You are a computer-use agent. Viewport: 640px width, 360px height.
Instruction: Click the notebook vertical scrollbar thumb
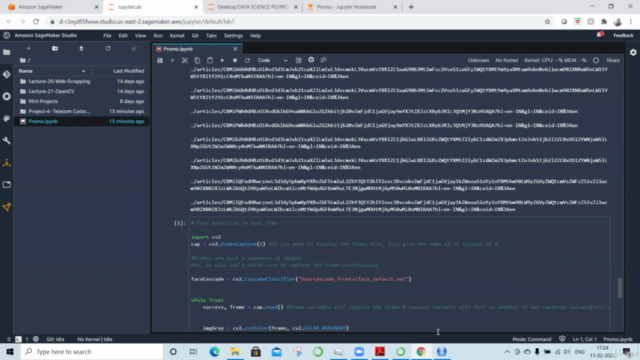pos(620,288)
